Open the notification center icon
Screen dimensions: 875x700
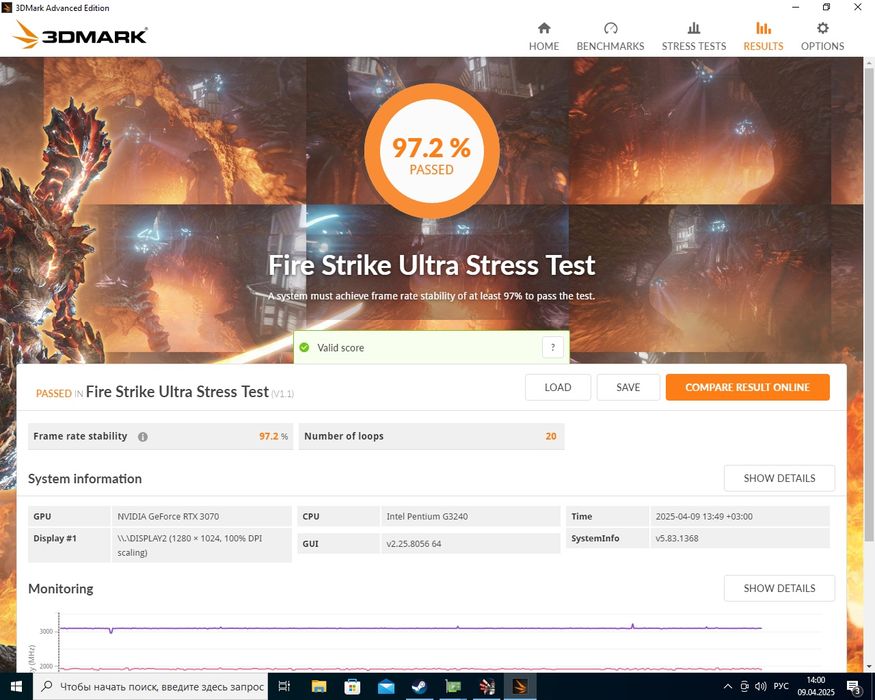click(854, 687)
